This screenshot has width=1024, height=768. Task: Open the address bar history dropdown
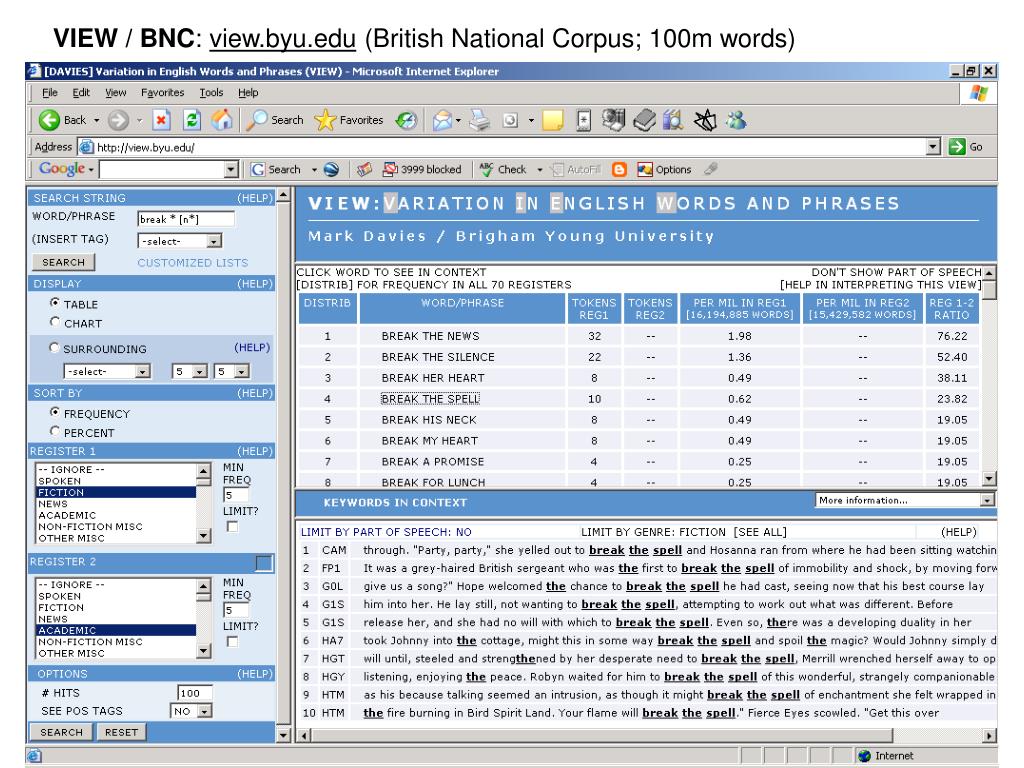coord(934,147)
